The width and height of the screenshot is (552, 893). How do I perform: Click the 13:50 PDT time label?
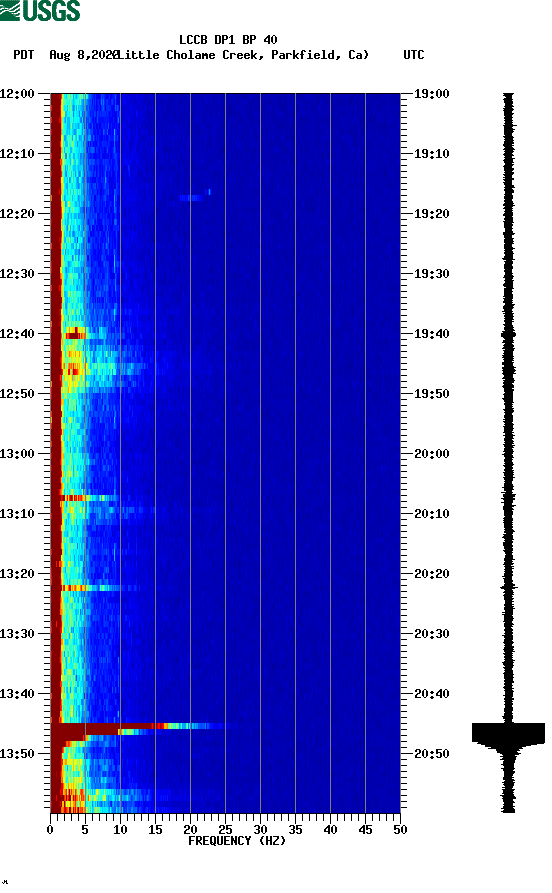click(x=17, y=753)
